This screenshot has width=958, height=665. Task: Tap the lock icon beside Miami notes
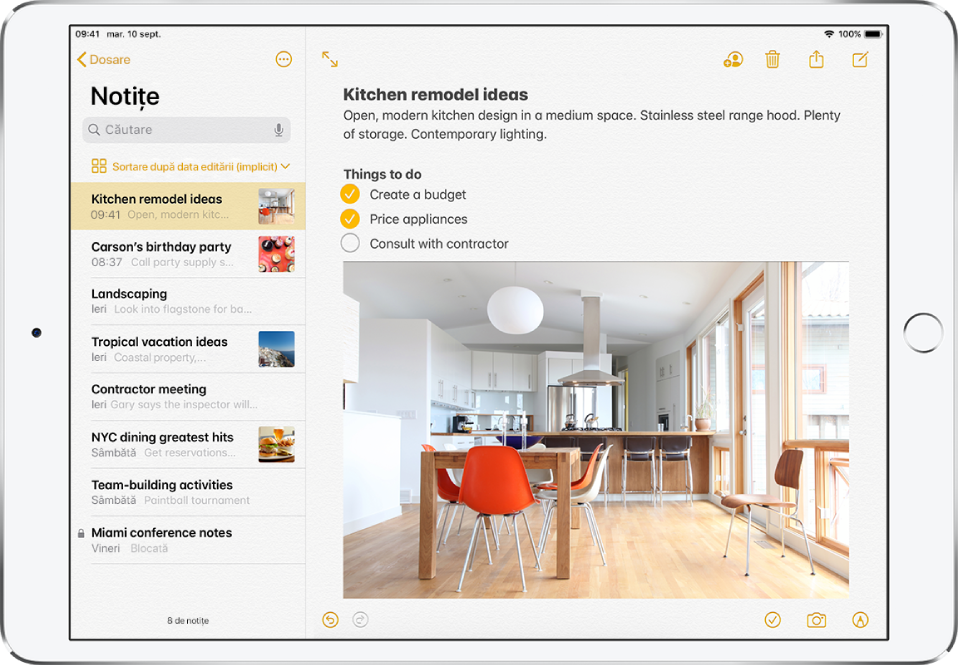(81, 534)
